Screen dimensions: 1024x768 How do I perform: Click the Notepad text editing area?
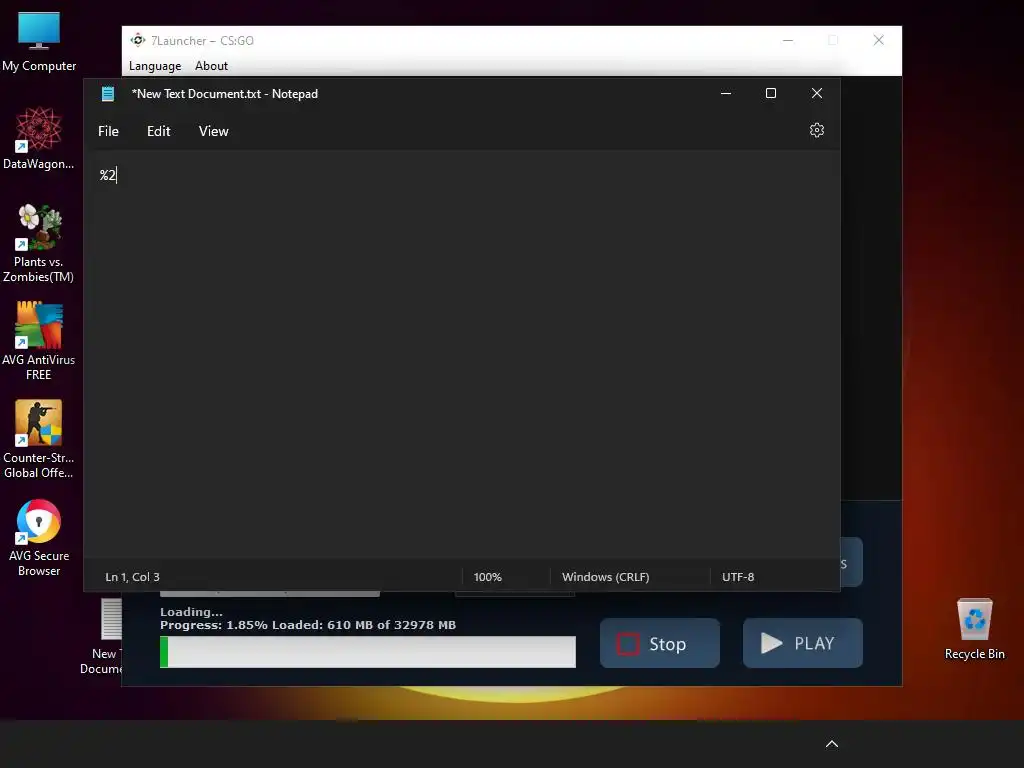click(462, 356)
